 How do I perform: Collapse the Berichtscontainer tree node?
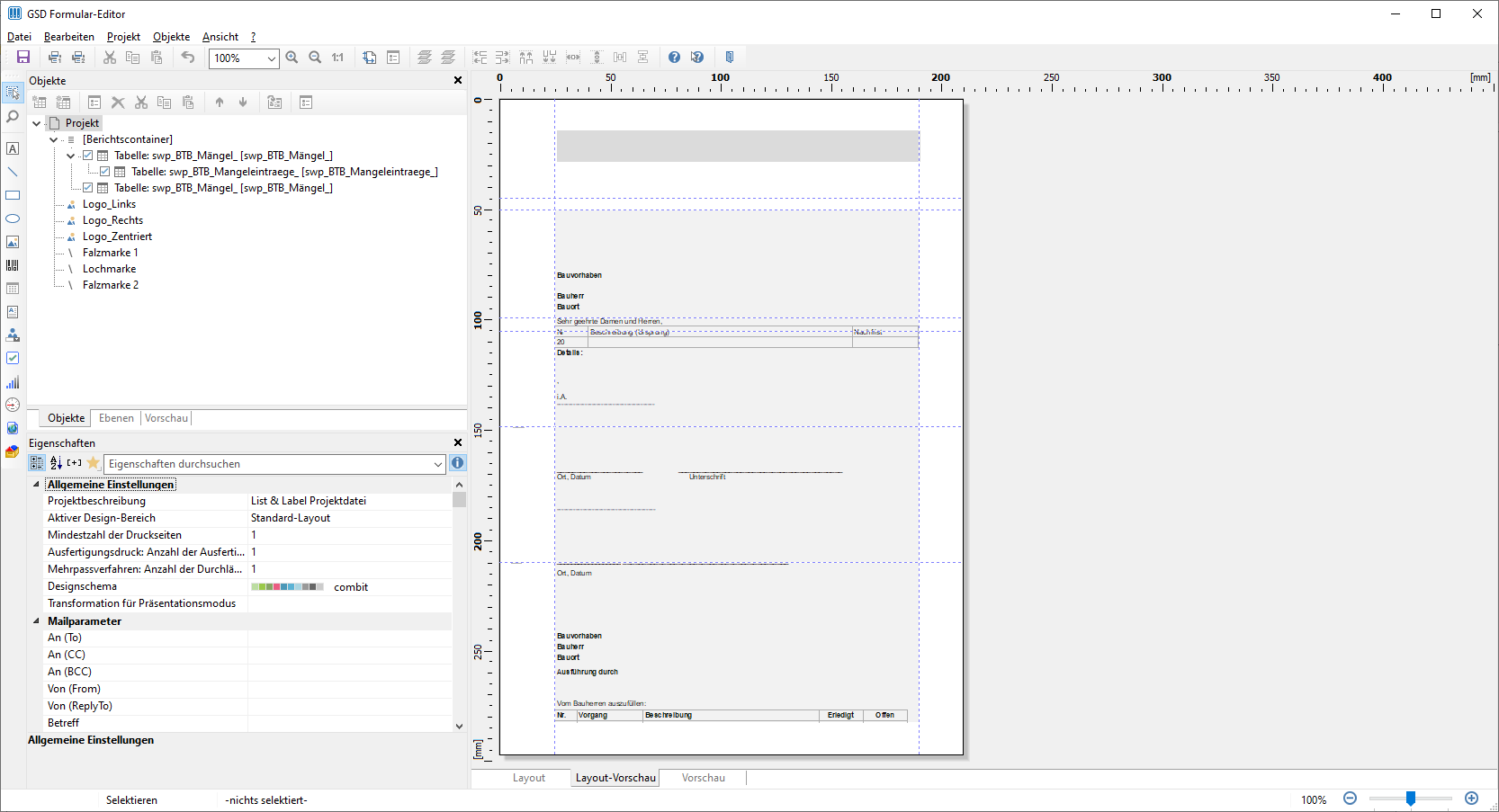point(54,139)
